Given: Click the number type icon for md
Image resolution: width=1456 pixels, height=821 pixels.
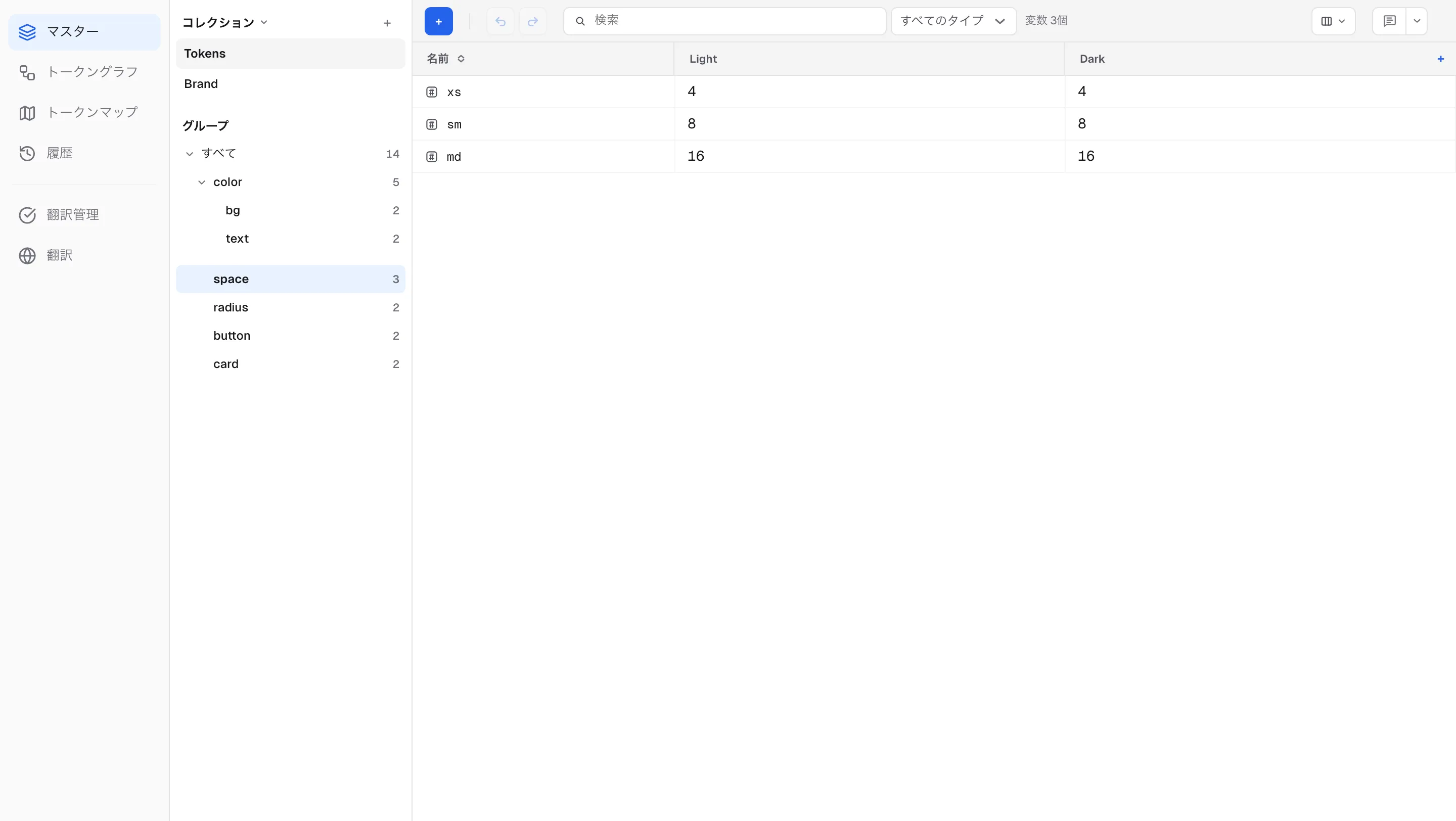Looking at the screenshot, I should click(x=432, y=157).
